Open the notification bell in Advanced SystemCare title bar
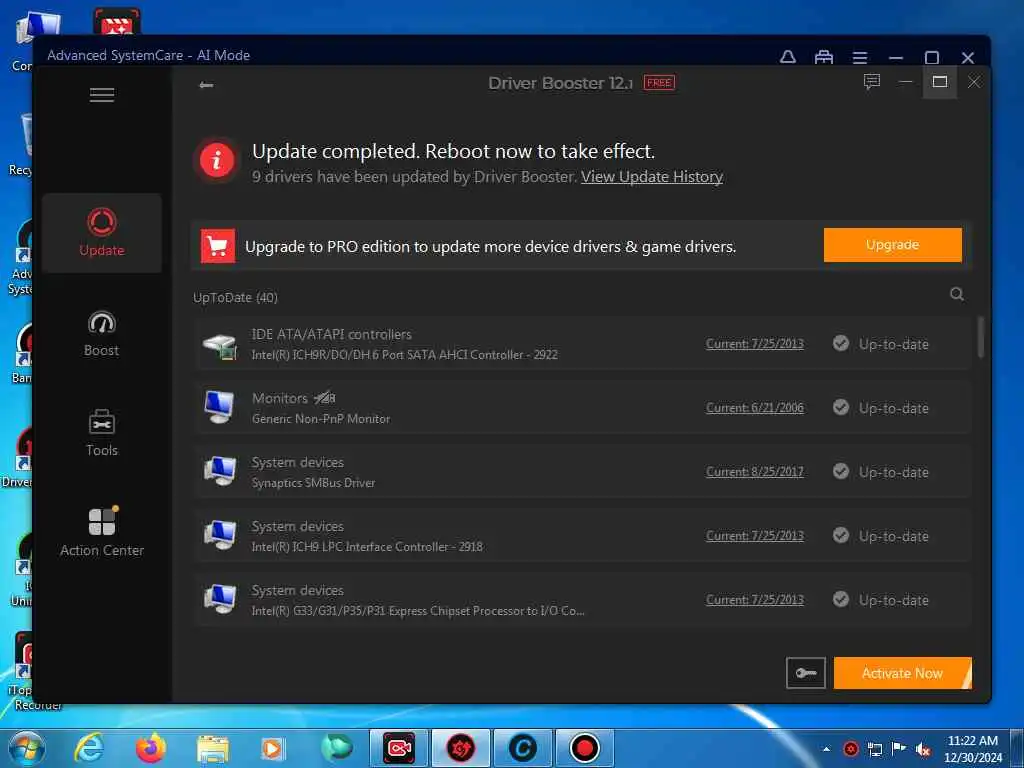Viewport: 1024px width, 768px height. [788, 57]
